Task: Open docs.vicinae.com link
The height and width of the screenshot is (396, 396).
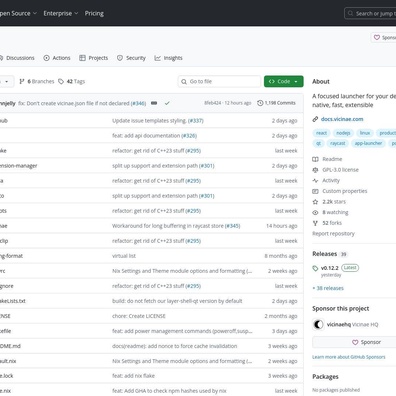Action: pyautogui.click(x=342, y=119)
